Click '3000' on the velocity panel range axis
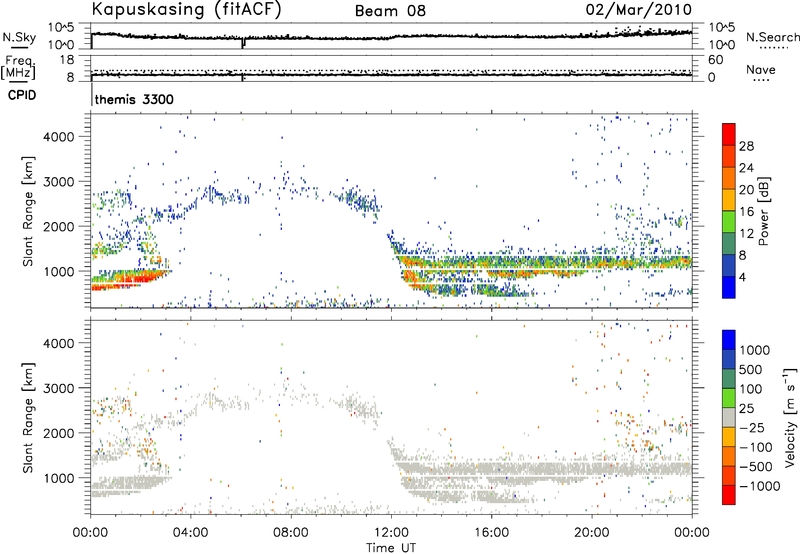The image size is (800, 554). 59,388
